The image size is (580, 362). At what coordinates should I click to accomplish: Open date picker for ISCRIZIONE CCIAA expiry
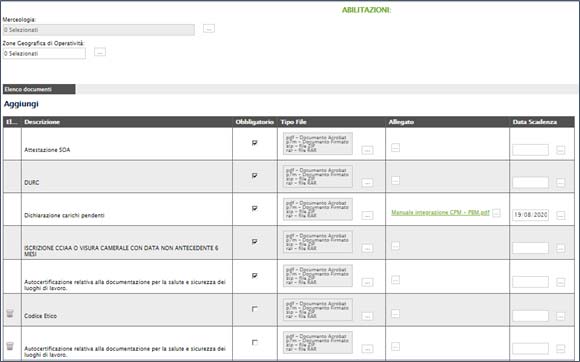pos(561,248)
